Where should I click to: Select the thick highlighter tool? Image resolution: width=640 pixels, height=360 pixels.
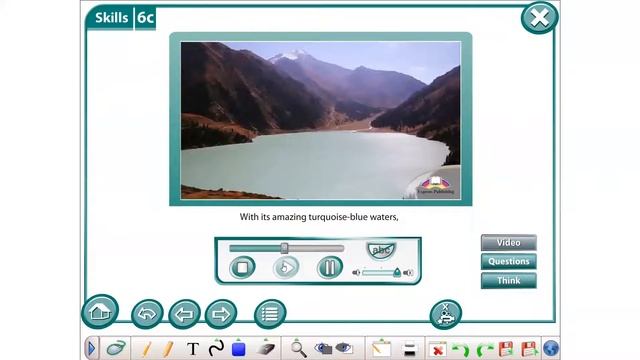click(167, 349)
